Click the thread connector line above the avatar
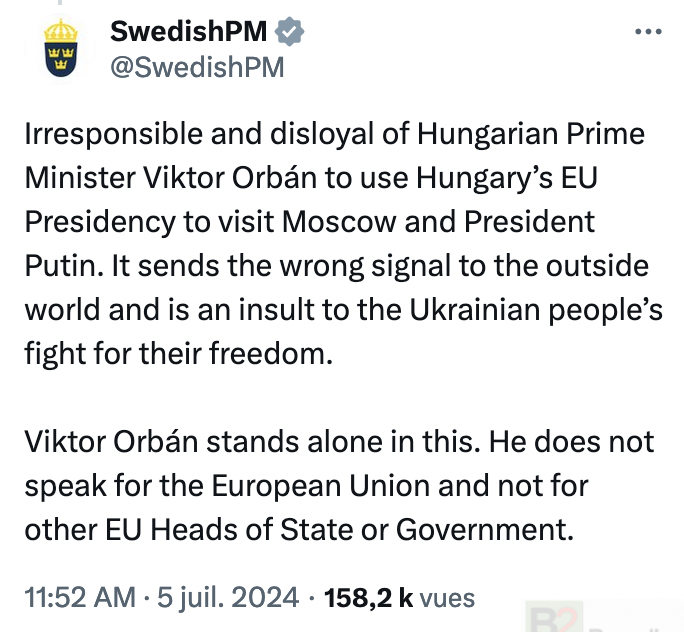The height and width of the screenshot is (632, 684). click(60, 2)
